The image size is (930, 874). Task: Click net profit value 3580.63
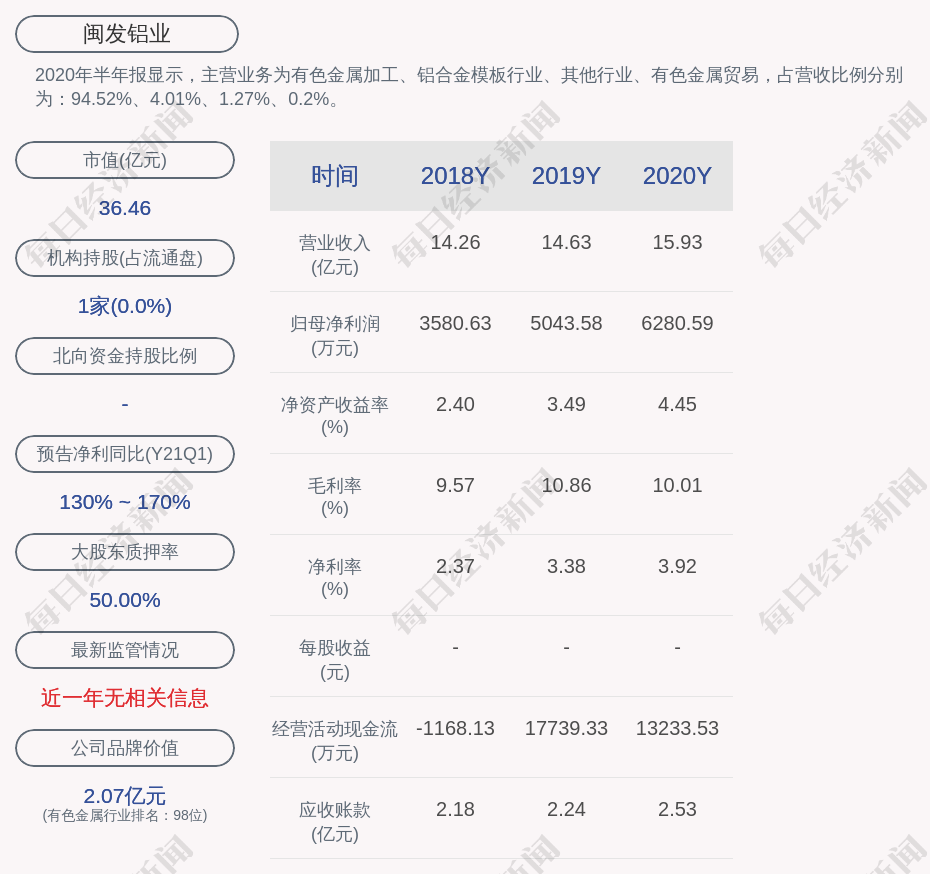[x=456, y=324]
